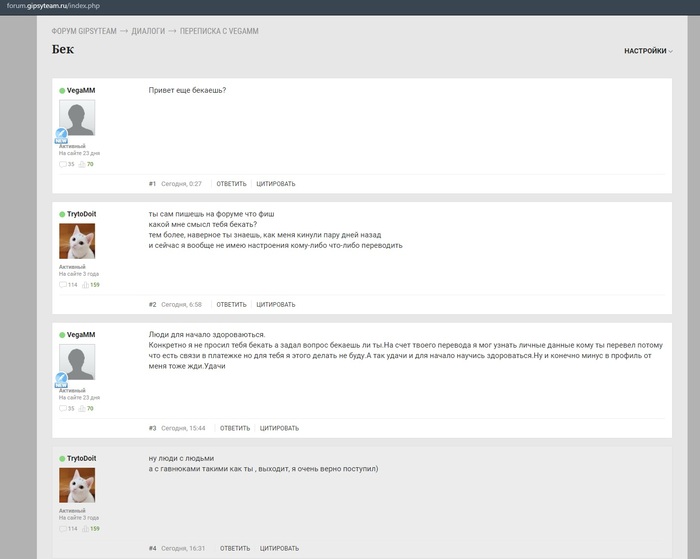Click Ответить under post #3
This screenshot has width=700, height=559.
pyautogui.click(x=235, y=428)
